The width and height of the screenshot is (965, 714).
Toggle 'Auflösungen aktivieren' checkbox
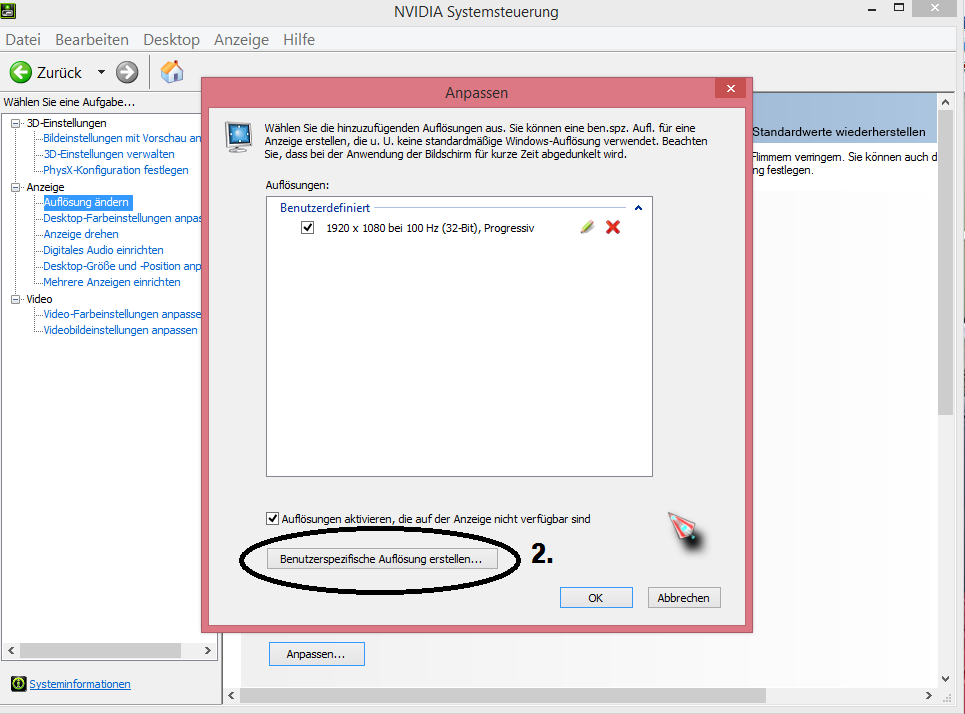[x=272, y=518]
